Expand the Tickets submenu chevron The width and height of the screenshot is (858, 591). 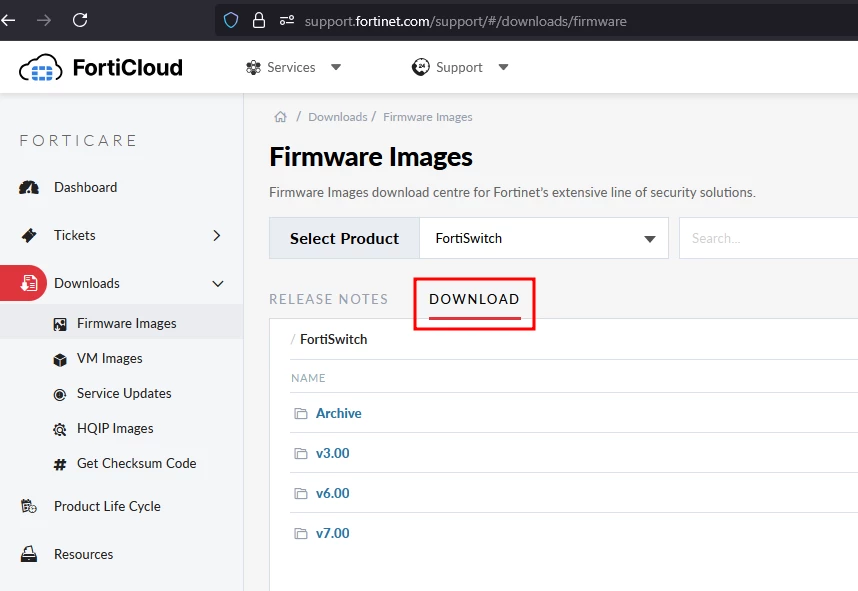click(x=217, y=235)
